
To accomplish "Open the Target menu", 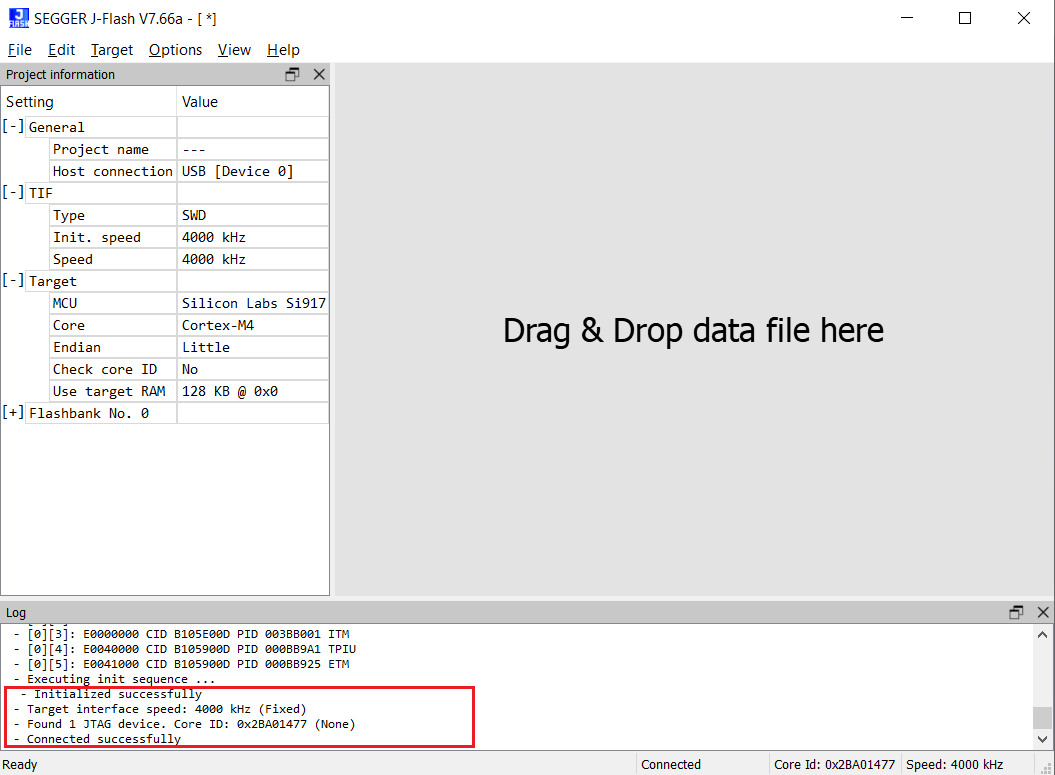I will (112, 50).
